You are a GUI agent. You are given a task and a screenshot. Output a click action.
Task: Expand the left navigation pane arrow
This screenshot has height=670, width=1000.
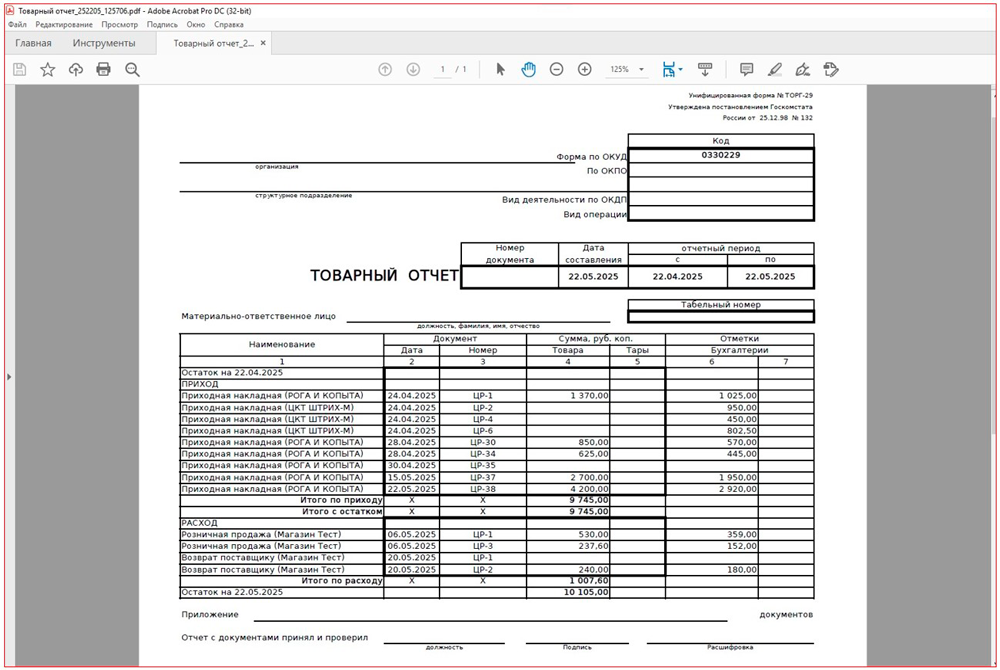(7, 376)
